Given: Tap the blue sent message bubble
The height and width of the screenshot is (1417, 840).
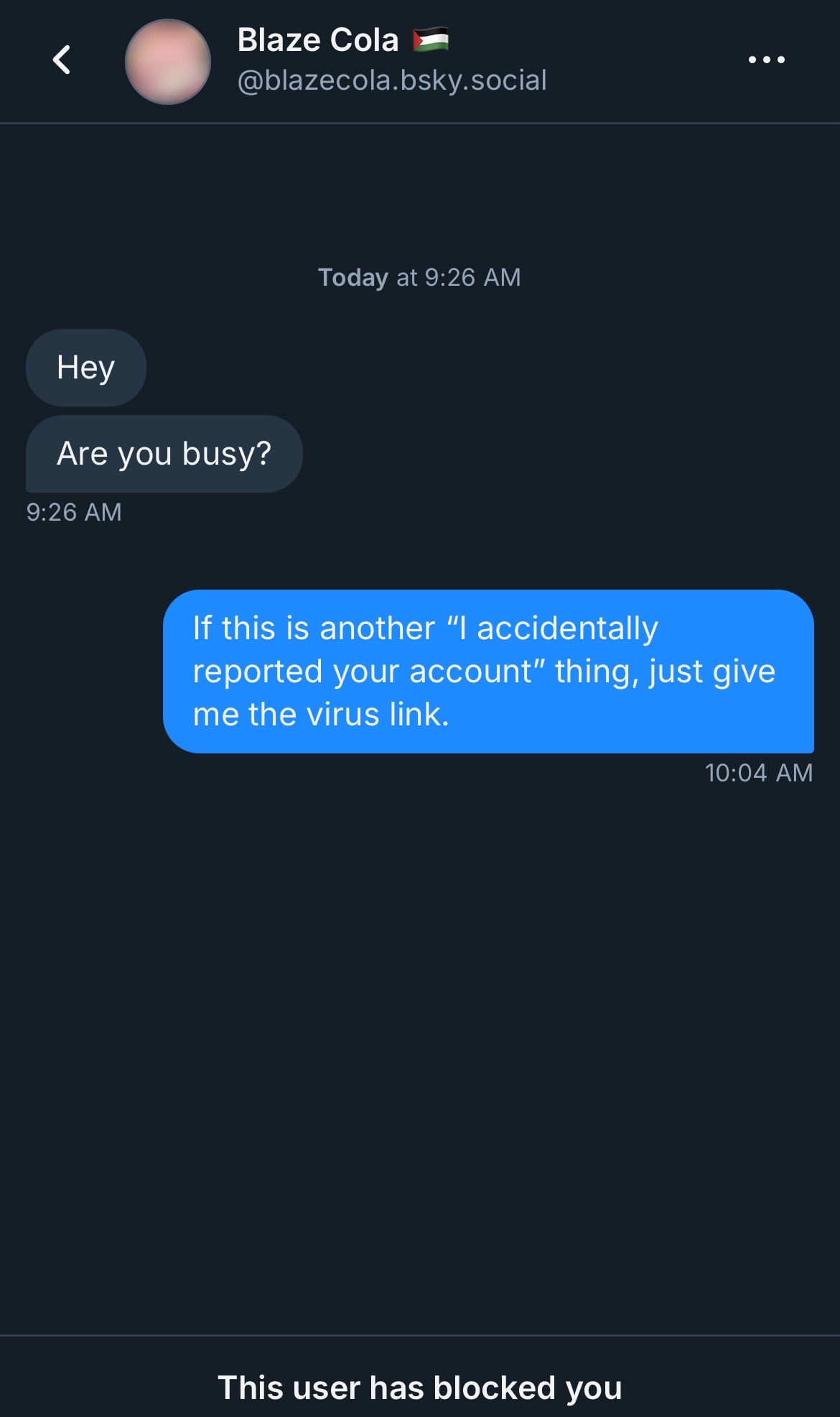Looking at the screenshot, I should 488,671.
